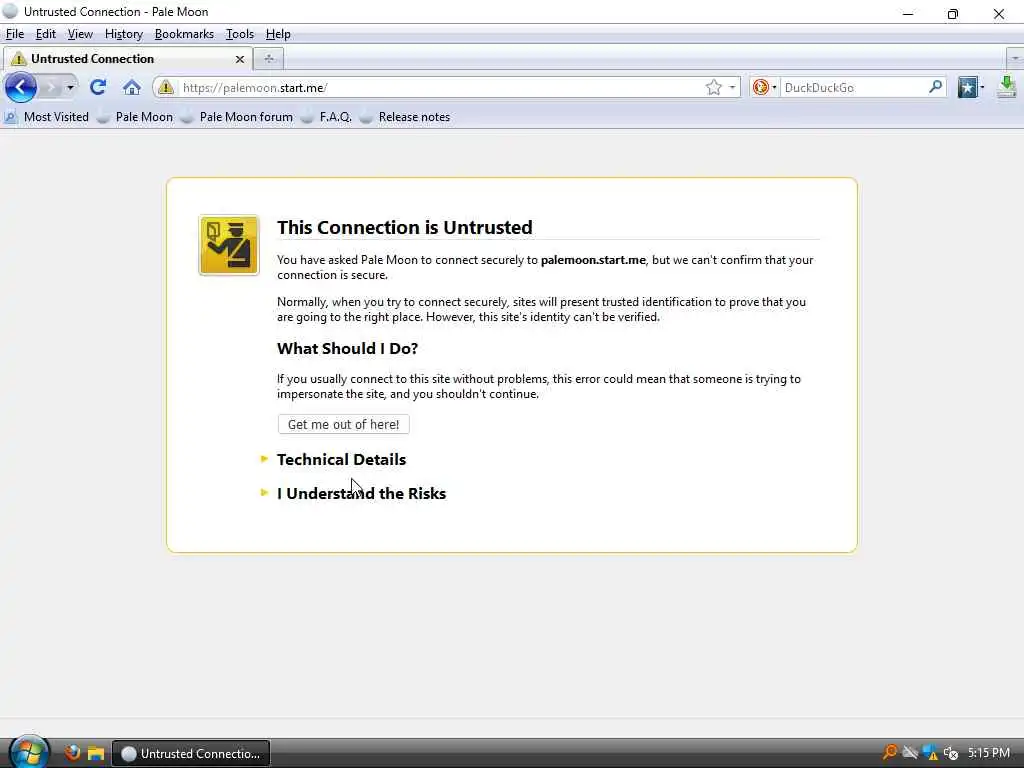Open the Most Visited bookmarks folder
This screenshot has width=1024, height=768.
pyautogui.click(x=46, y=117)
